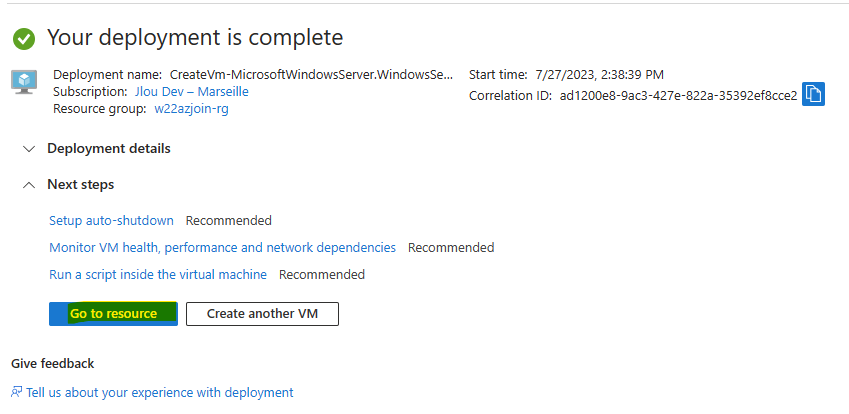Click the feedback person icon
The height and width of the screenshot is (414, 849).
tap(17, 392)
